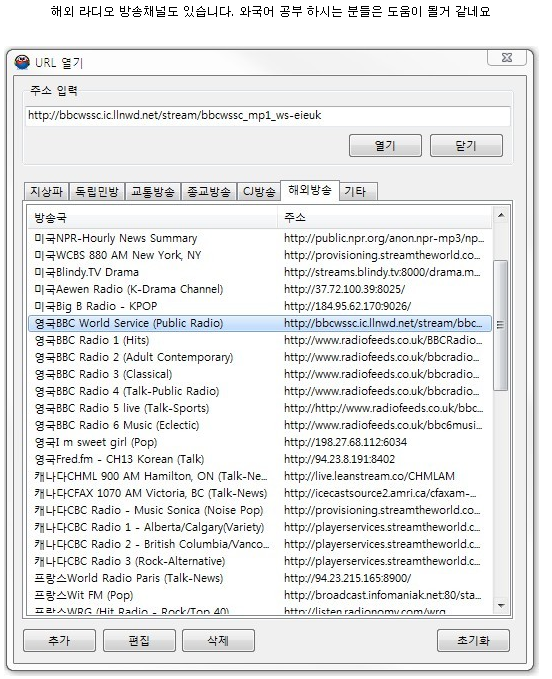Click the icecastsource2.amri.ca address cell

[x=380, y=493]
